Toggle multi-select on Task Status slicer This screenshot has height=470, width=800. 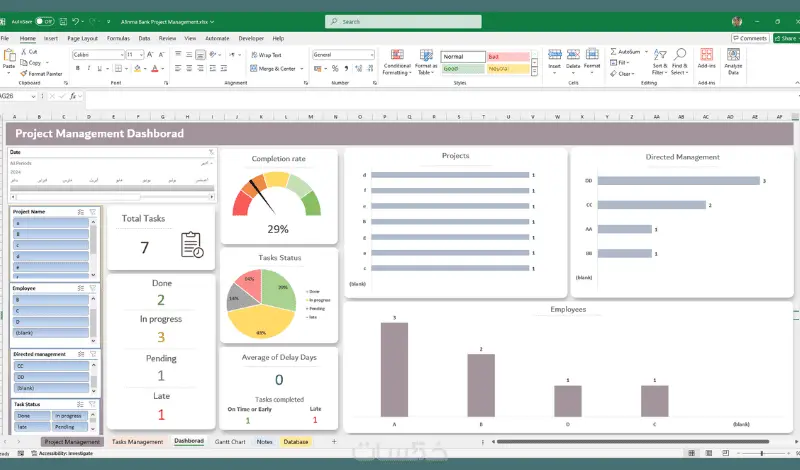point(80,404)
